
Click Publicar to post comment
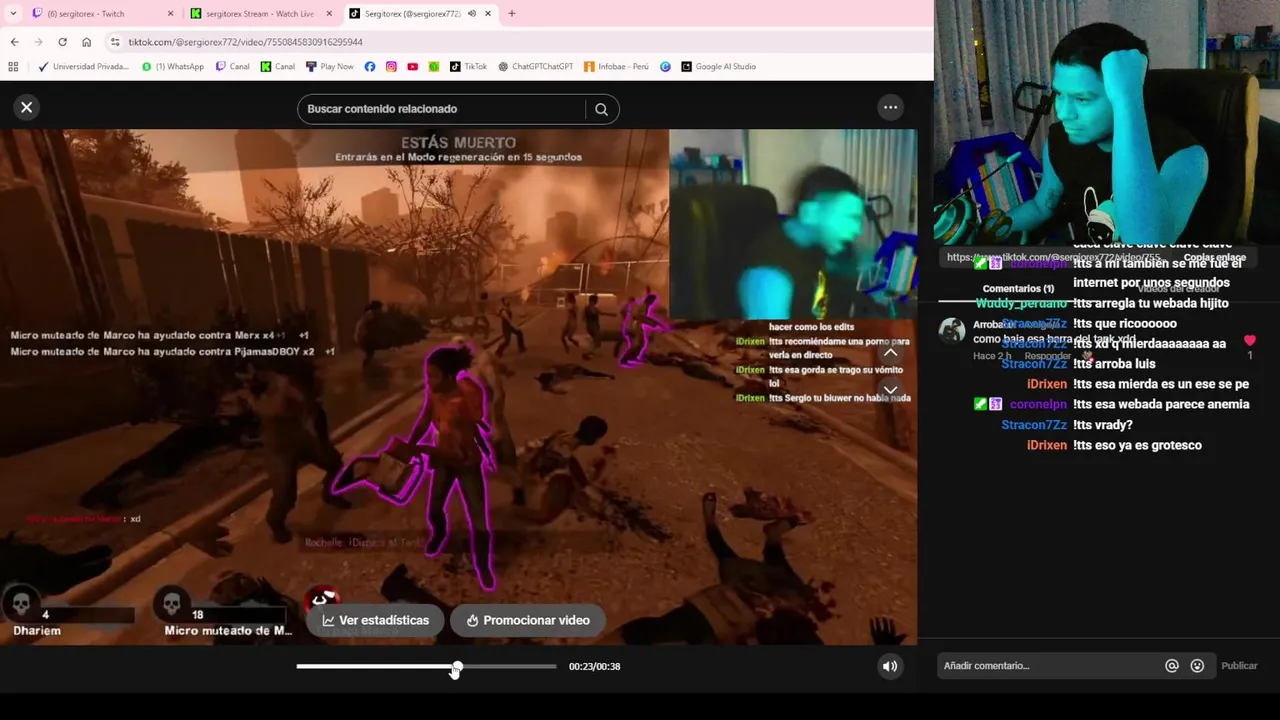click(1239, 666)
